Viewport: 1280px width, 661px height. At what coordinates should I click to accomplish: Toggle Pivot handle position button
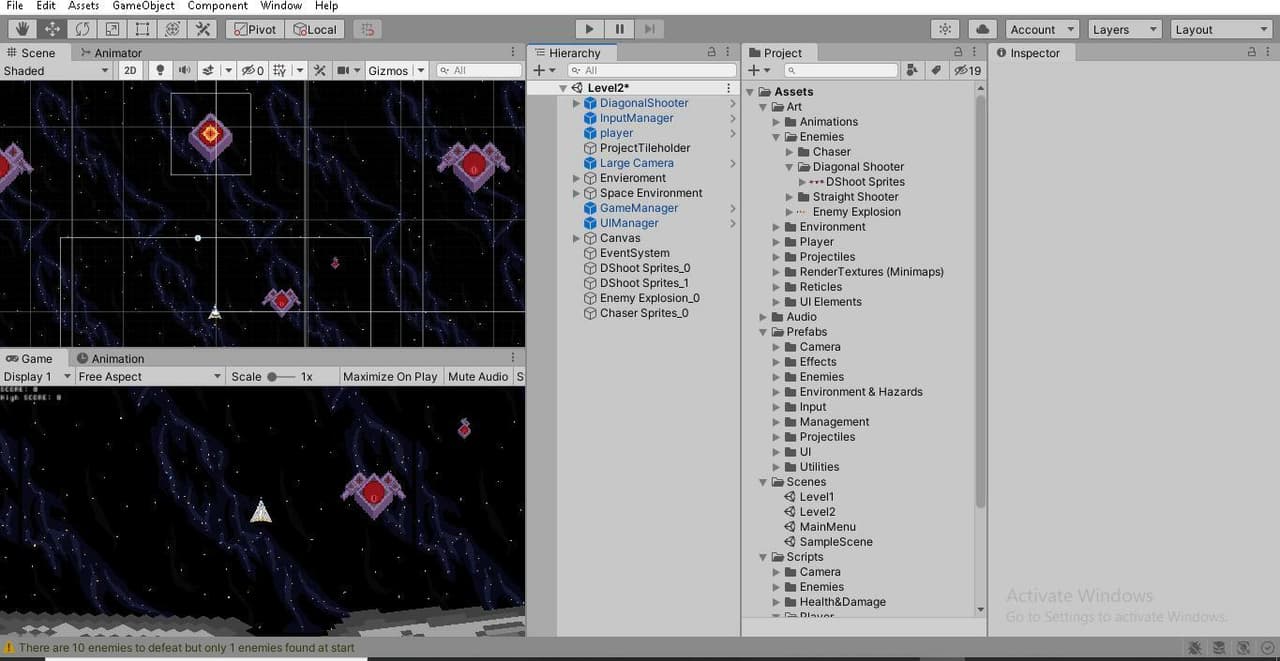[x=254, y=29]
